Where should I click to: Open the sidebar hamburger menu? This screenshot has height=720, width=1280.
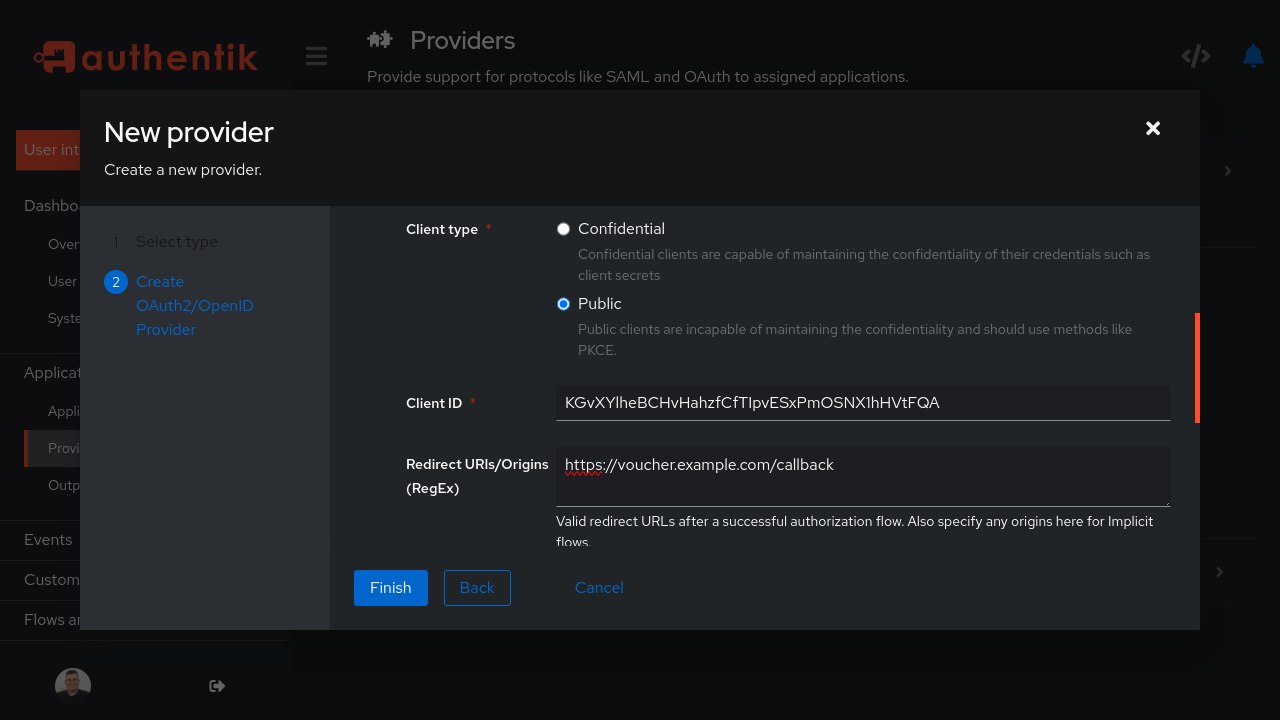click(x=316, y=56)
